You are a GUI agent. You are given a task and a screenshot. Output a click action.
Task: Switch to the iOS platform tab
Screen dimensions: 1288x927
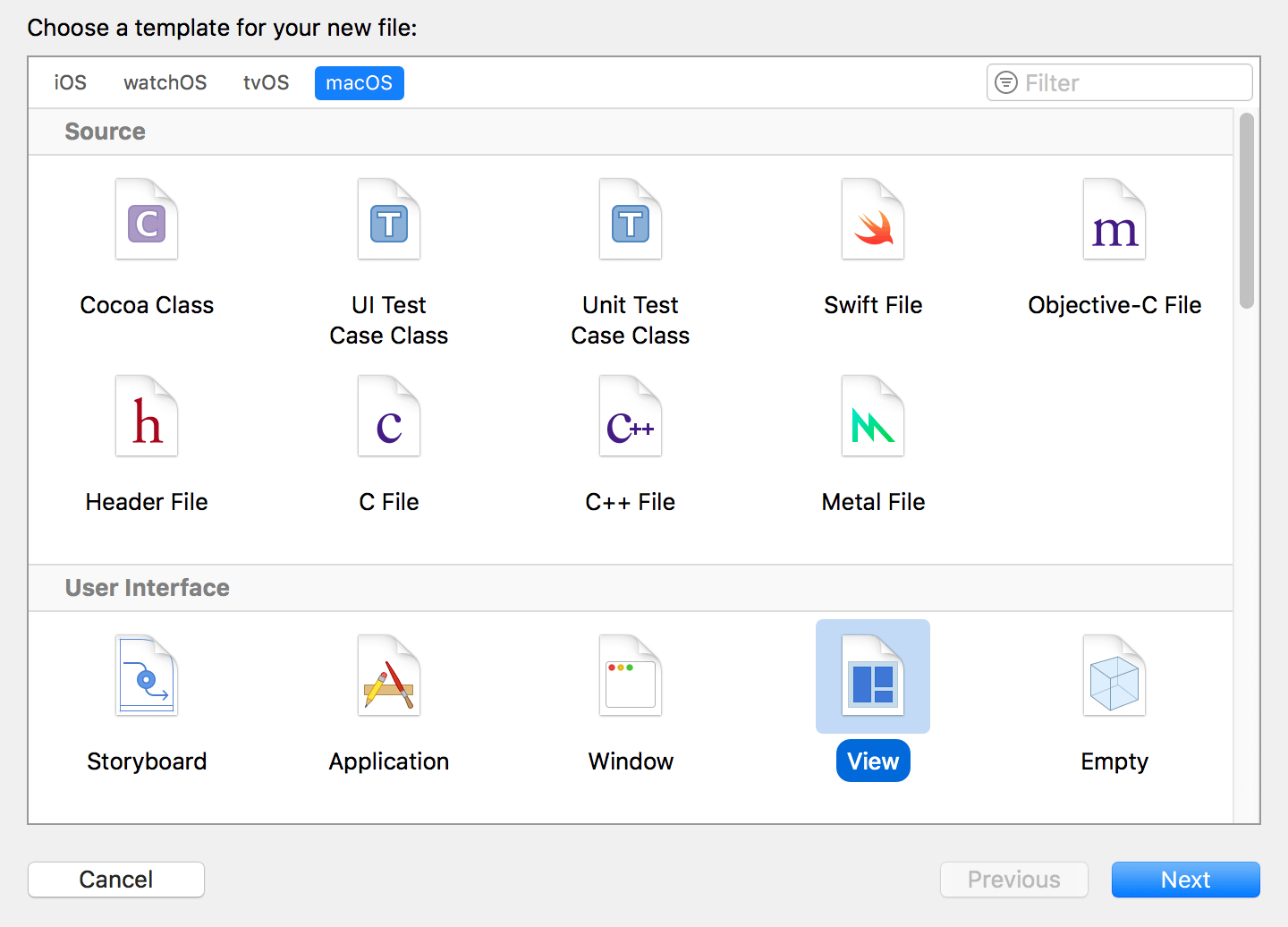coord(71,83)
